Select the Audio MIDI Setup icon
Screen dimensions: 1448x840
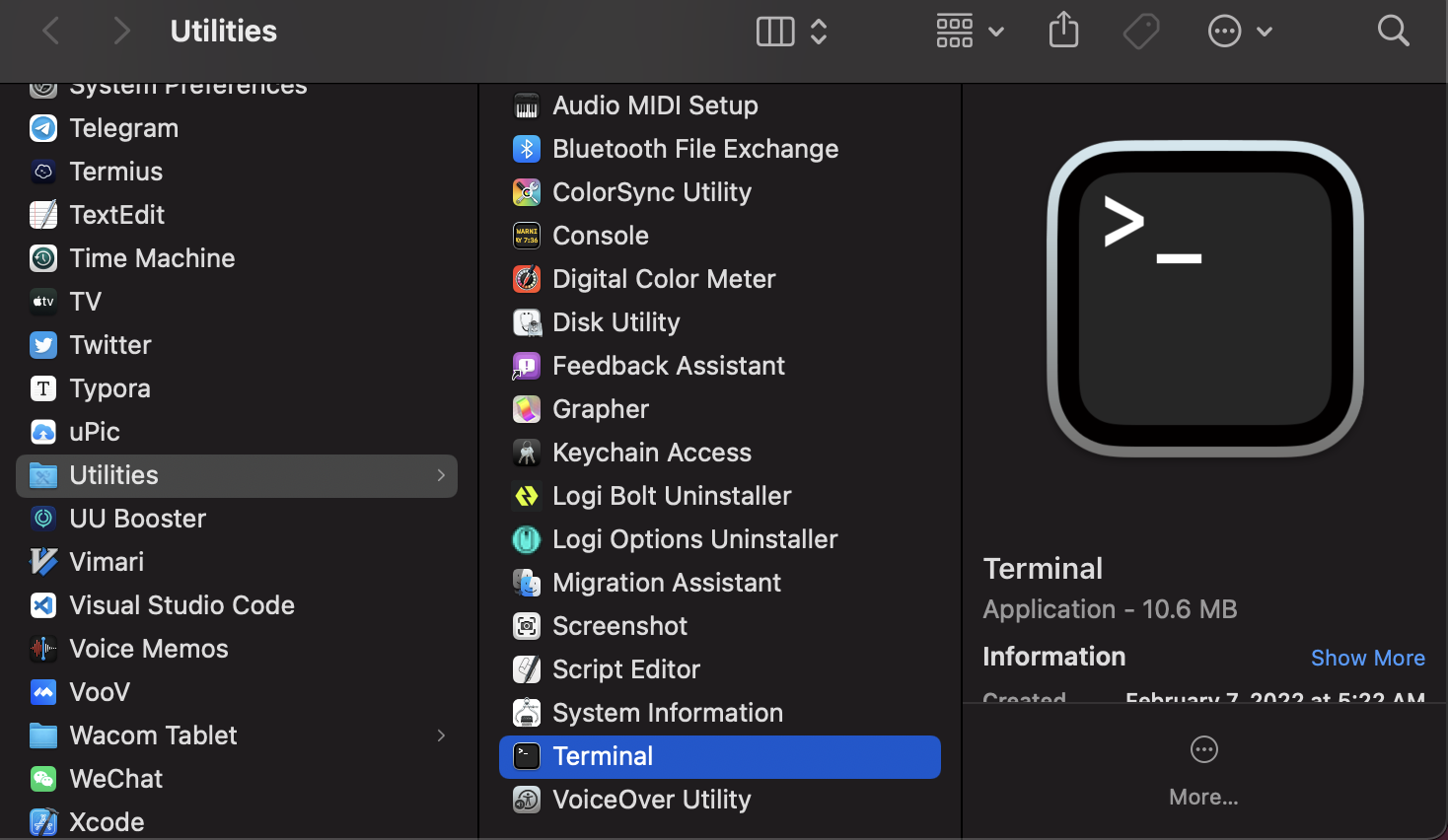(x=527, y=105)
